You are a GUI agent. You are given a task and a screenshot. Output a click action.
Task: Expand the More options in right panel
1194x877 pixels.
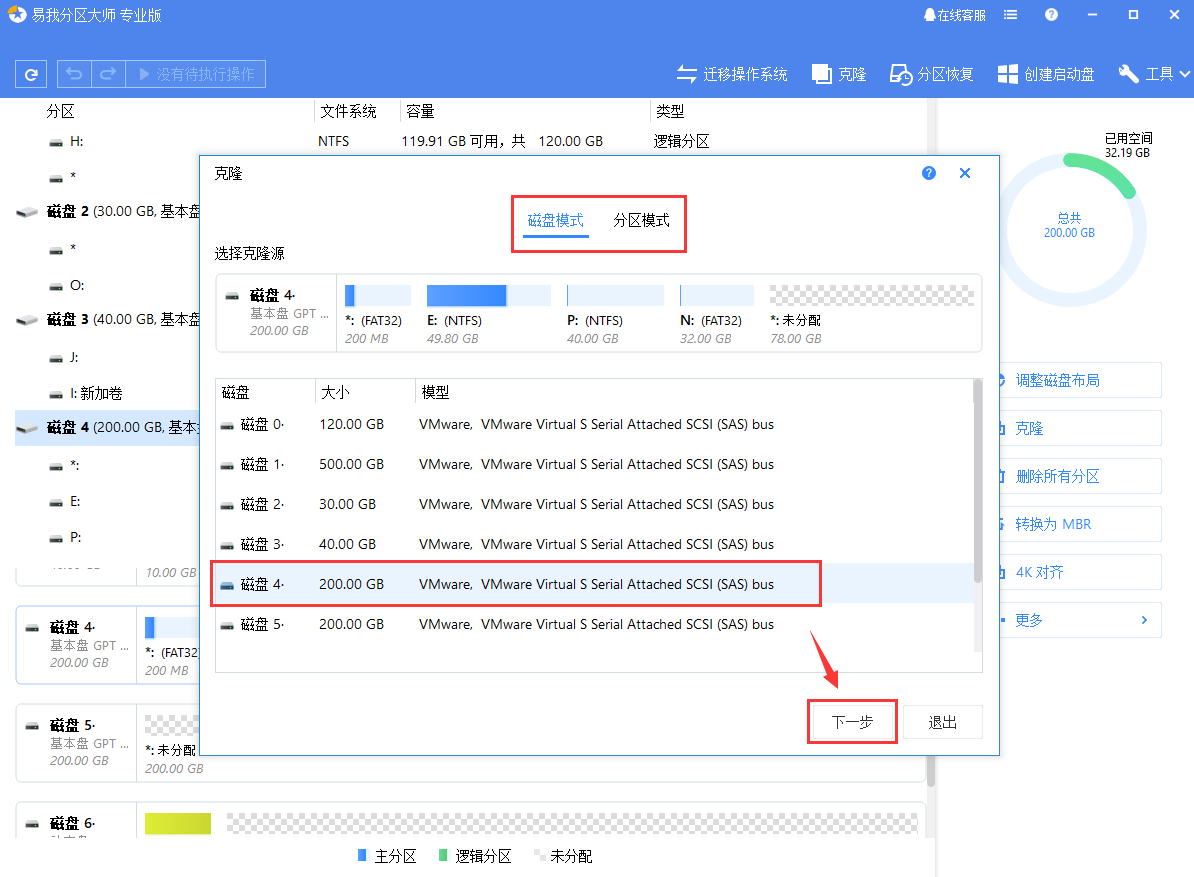point(1080,620)
